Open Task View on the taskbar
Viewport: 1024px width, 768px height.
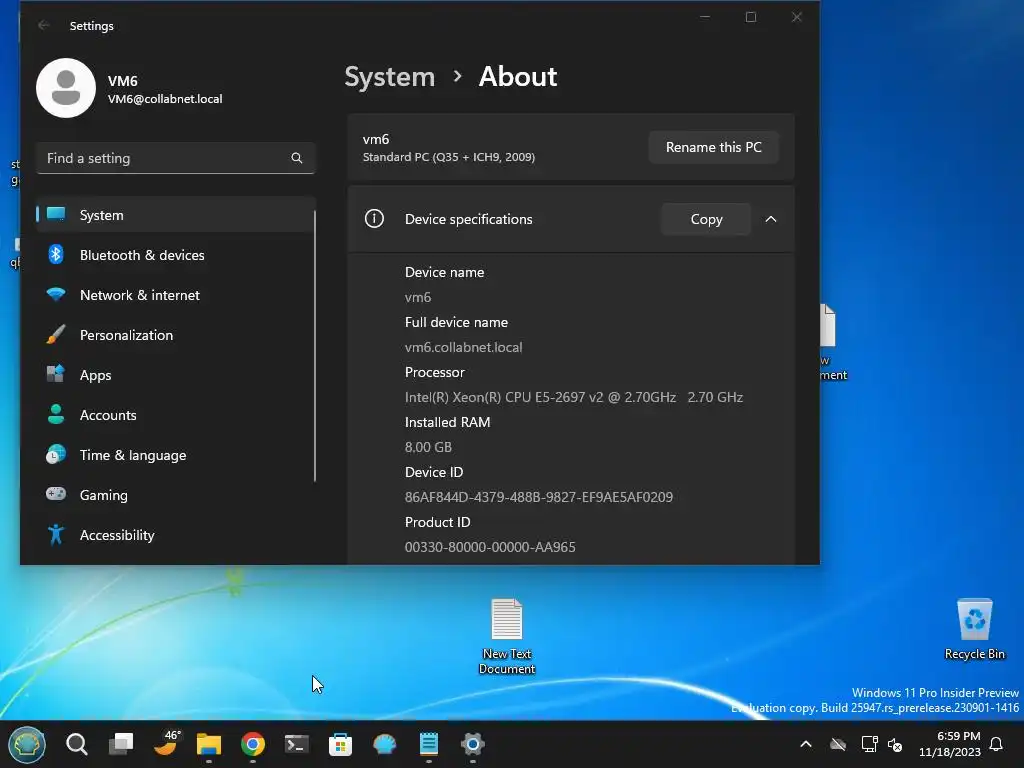point(121,744)
